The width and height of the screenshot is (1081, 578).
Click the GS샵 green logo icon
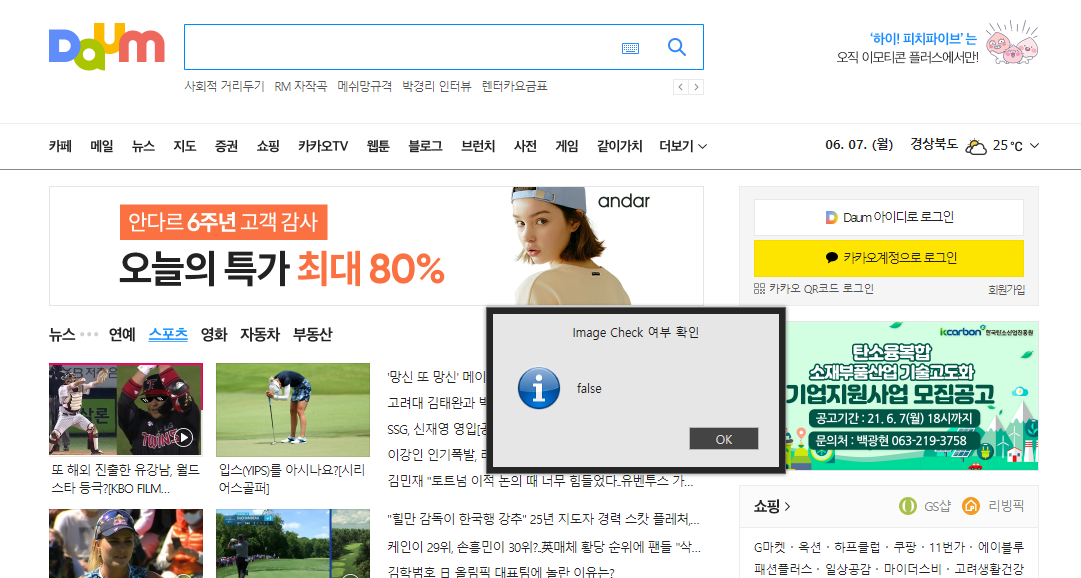[x=908, y=506]
